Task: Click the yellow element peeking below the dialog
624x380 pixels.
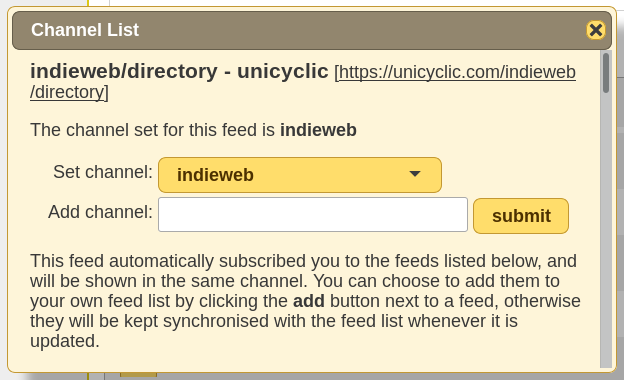Action: coord(138,375)
